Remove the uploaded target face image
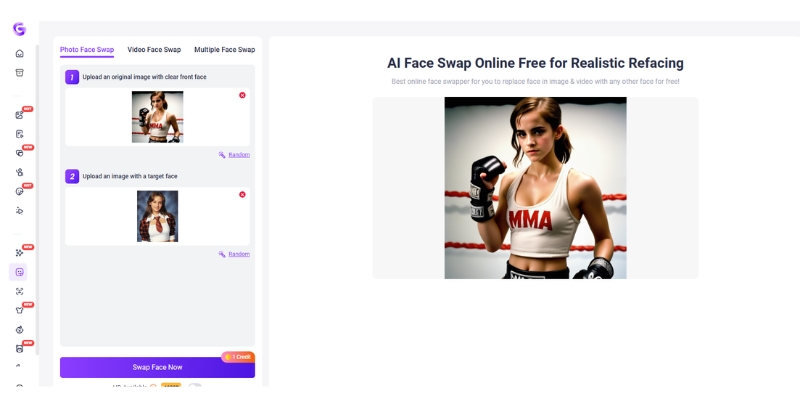 click(242, 194)
